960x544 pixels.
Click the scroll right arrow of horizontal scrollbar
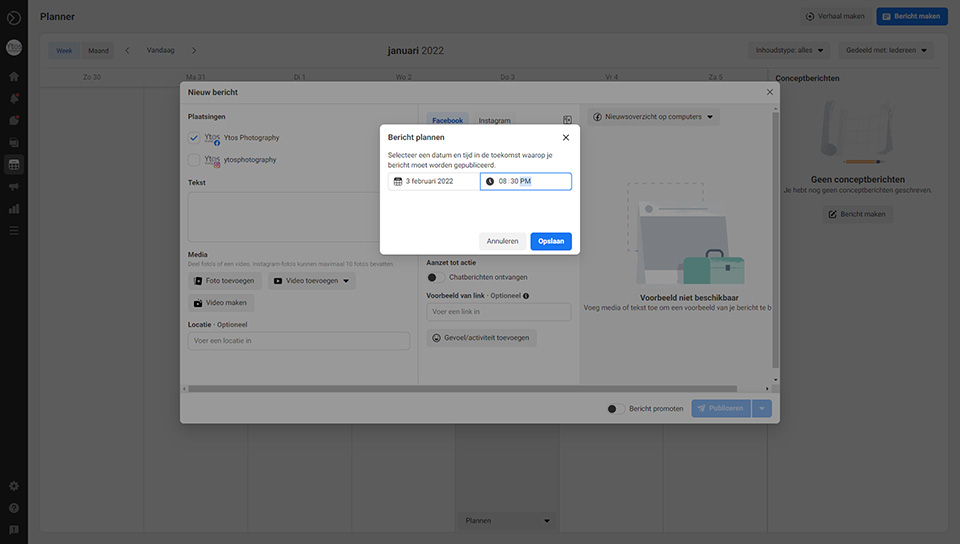point(767,389)
